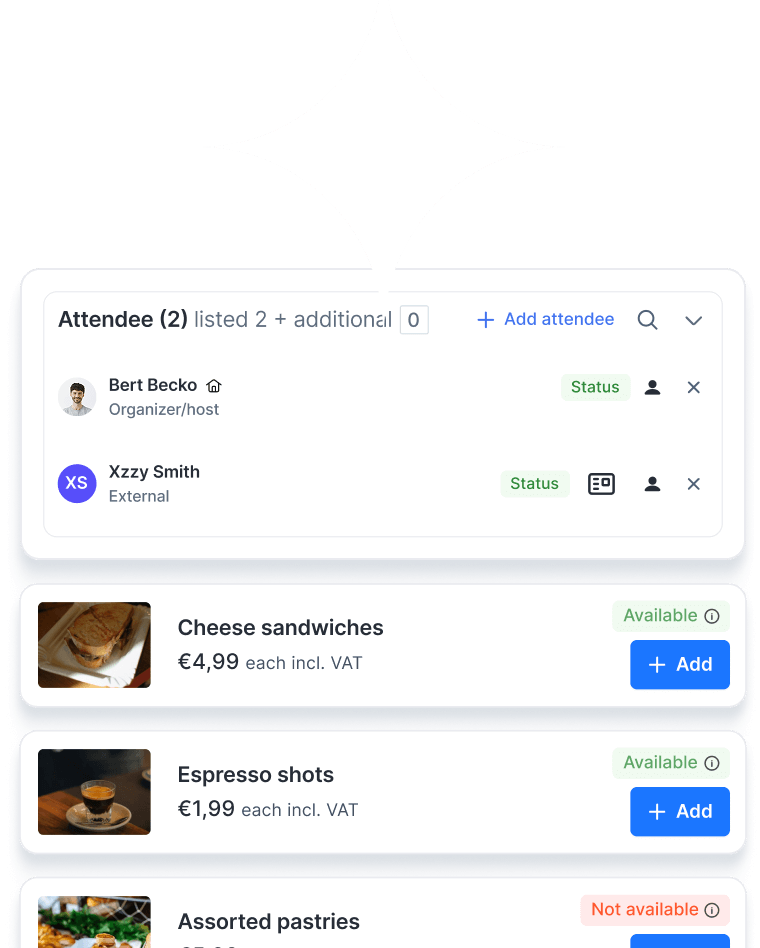Select the XS purple avatar
This screenshot has width=760, height=948.
(77, 483)
